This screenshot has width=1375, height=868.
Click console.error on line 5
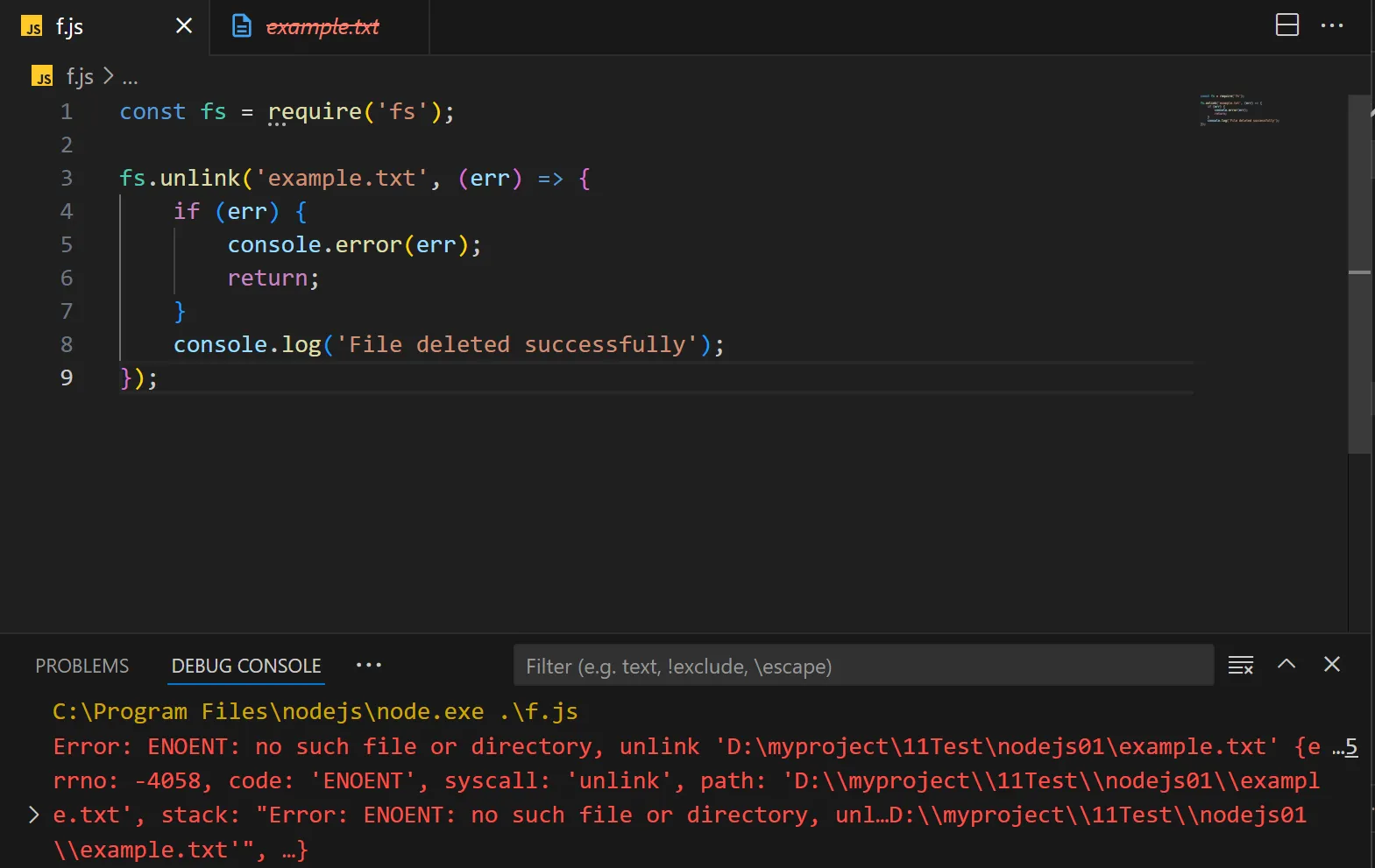tap(315, 245)
